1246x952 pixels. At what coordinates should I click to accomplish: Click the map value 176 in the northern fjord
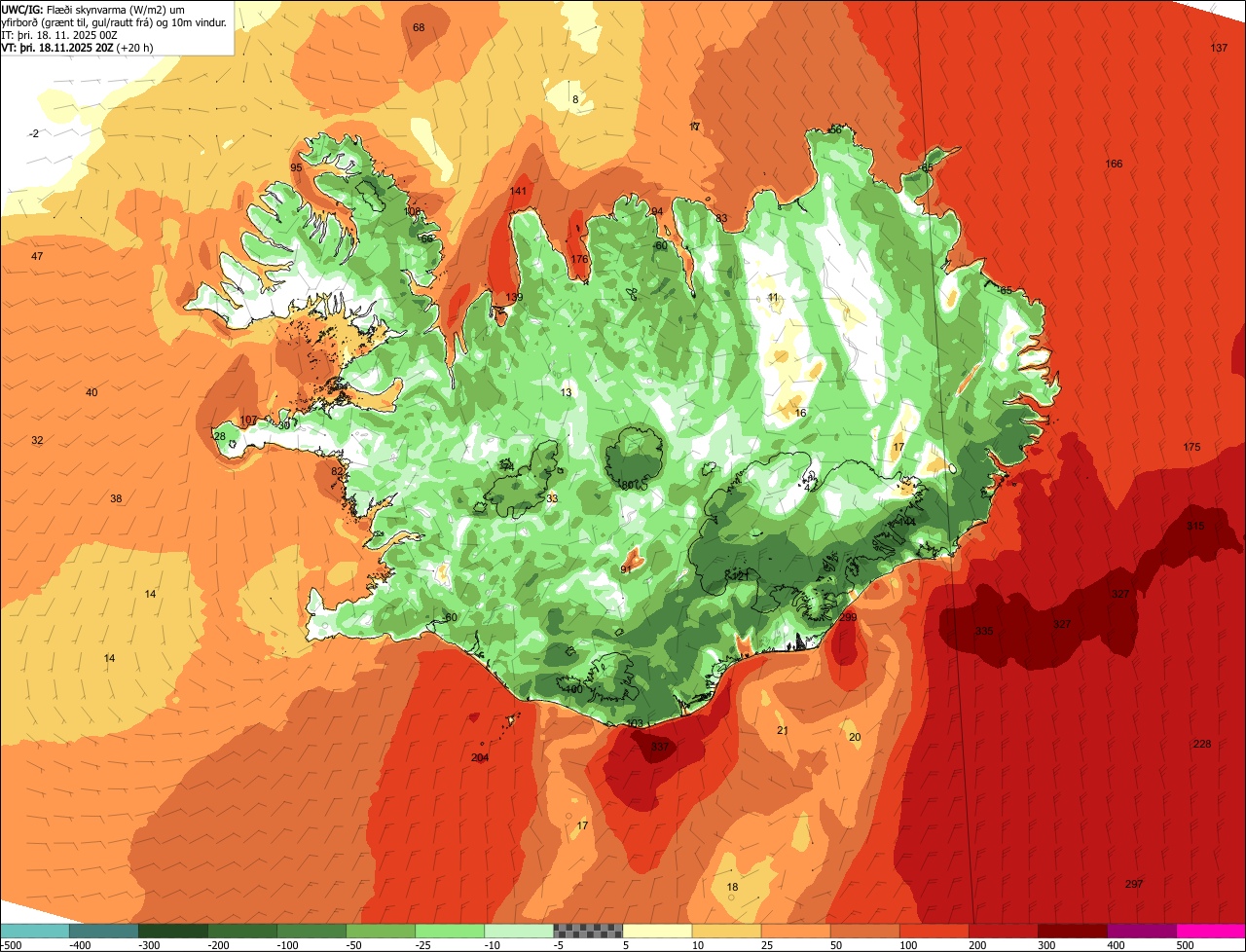coord(579,259)
